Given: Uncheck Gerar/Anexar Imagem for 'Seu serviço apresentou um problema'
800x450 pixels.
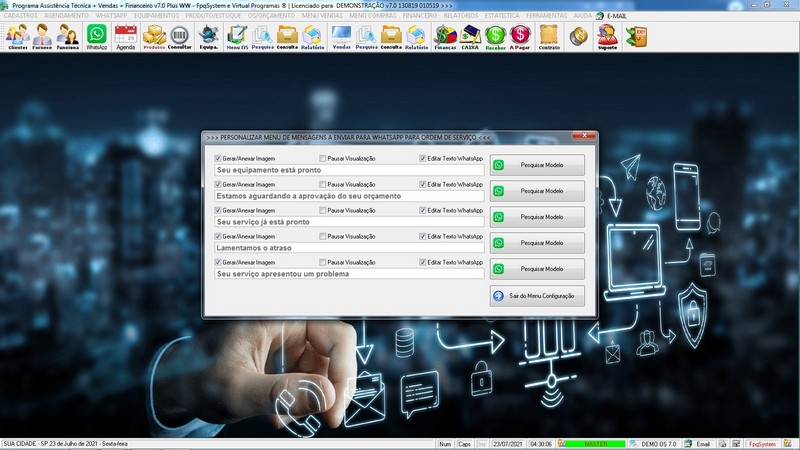Looking at the screenshot, I should tap(218, 262).
